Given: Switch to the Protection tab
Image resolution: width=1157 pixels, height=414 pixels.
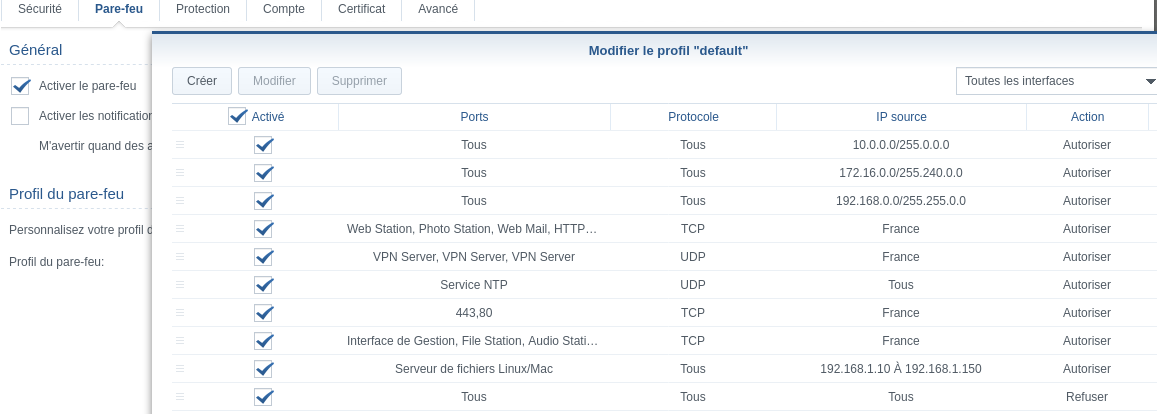Looking at the screenshot, I should point(203,9).
